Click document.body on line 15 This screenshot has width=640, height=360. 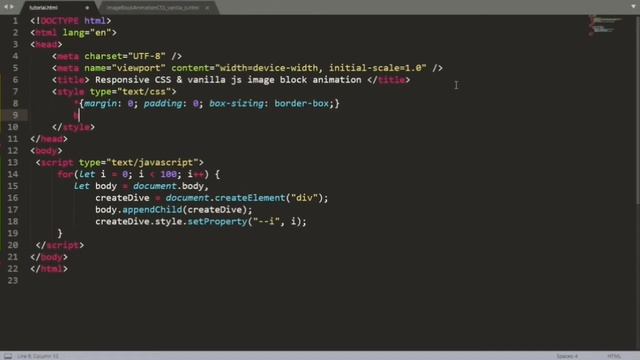168,186
